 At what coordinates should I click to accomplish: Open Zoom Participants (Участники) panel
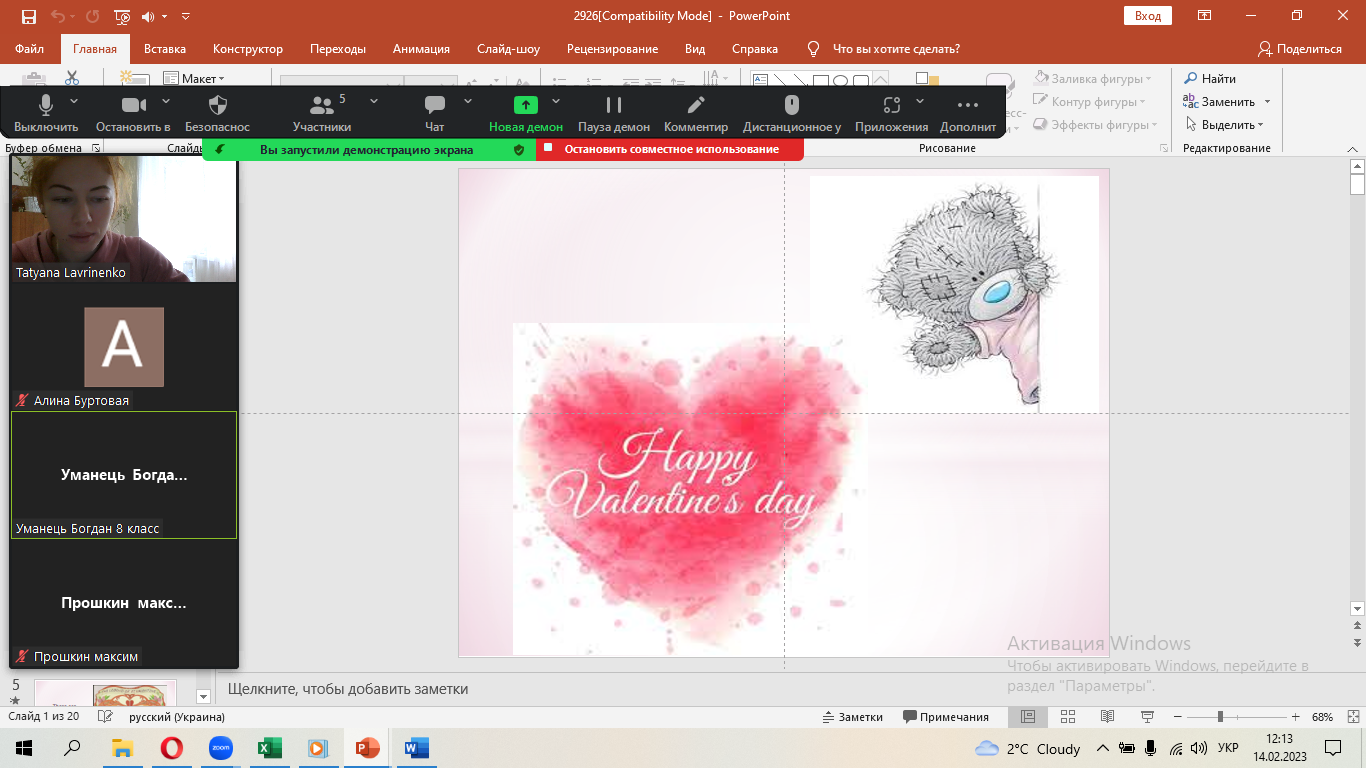(322, 112)
